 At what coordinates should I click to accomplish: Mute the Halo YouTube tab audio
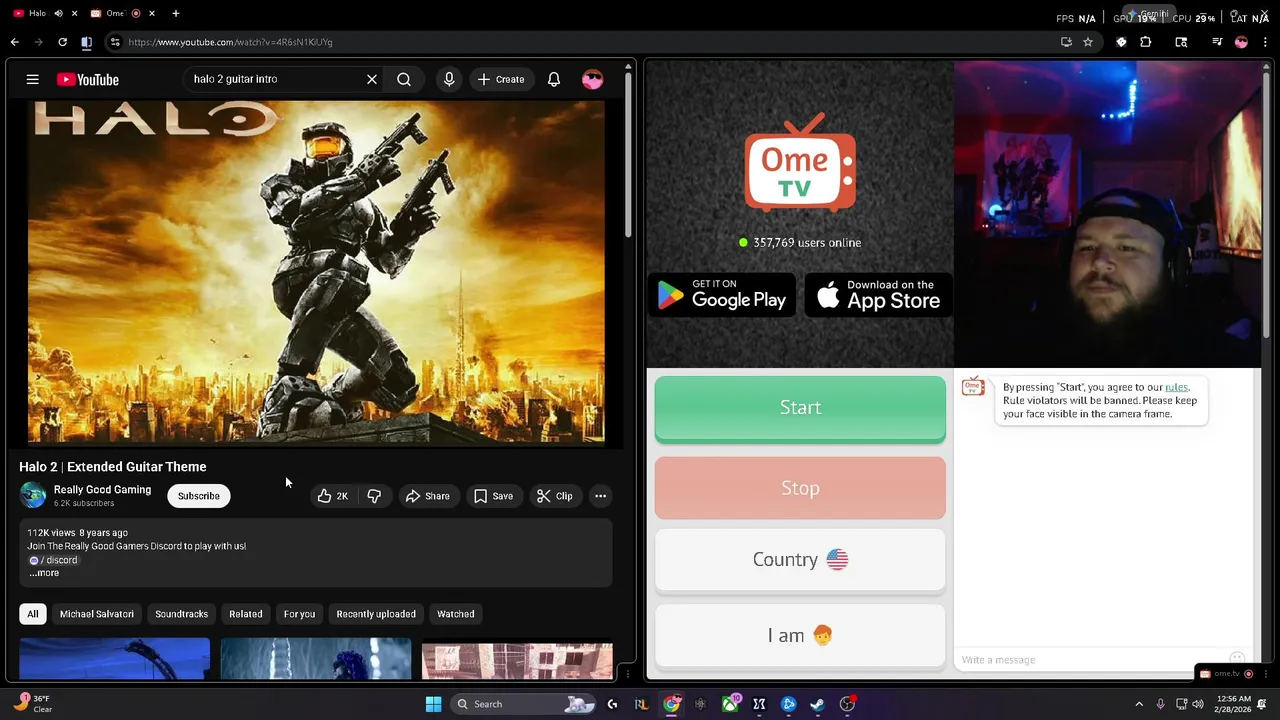coord(58,13)
